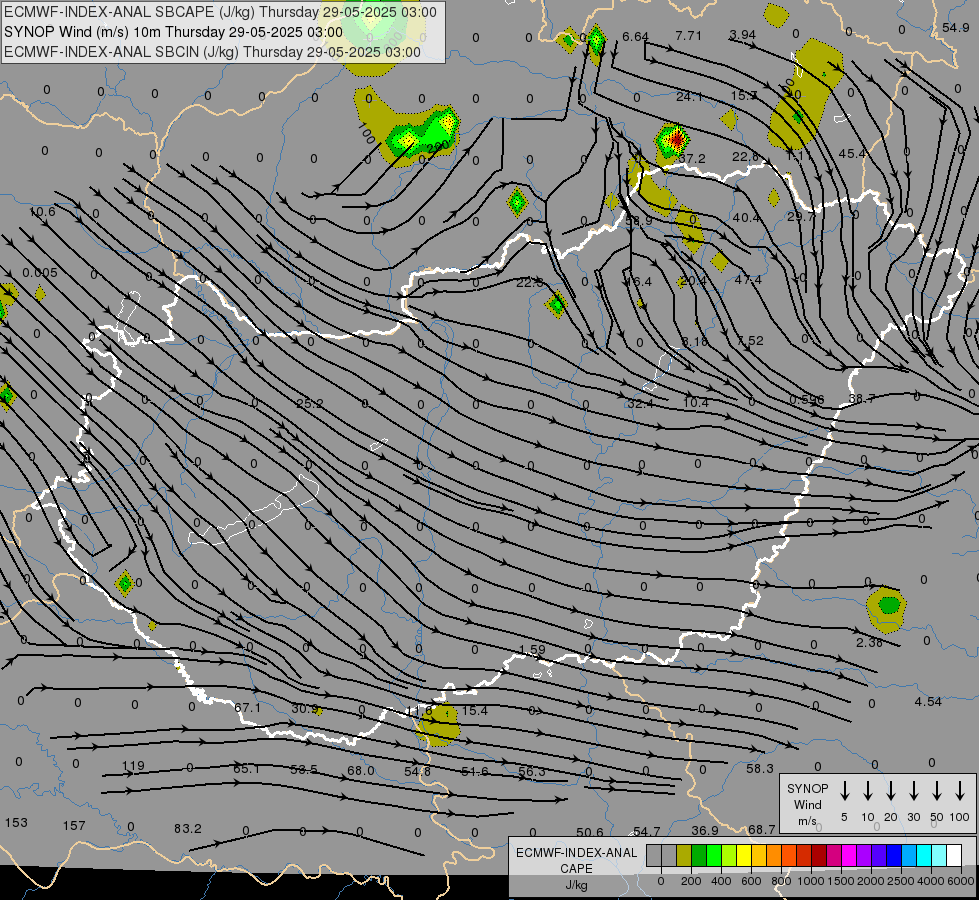Click the 'ECMWF-INDEX-ANAL CAPE J/kg' legend label
Screen dimensions: 979x900
click(x=576, y=868)
